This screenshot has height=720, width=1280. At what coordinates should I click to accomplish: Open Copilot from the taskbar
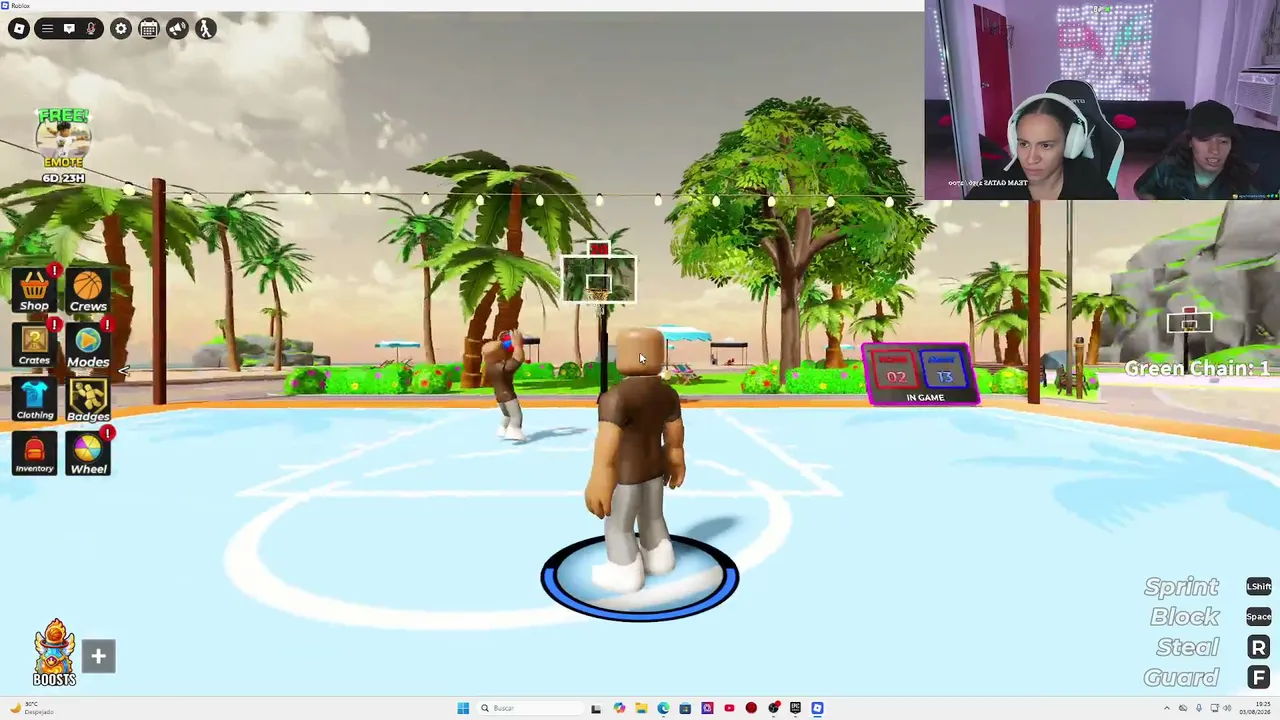coord(619,708)
